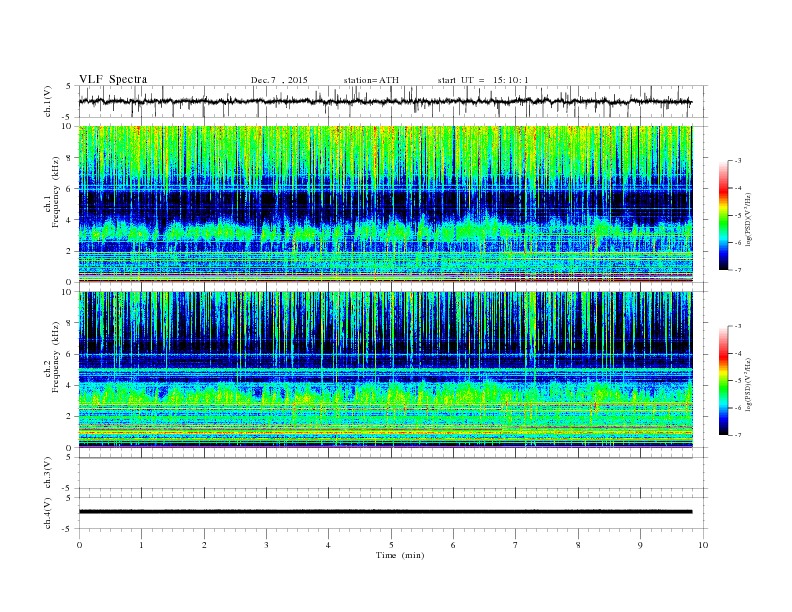792x612 pixels.
Task: Click the "-3" tick on the ch.1 colorbar
Action: (738, 161)
